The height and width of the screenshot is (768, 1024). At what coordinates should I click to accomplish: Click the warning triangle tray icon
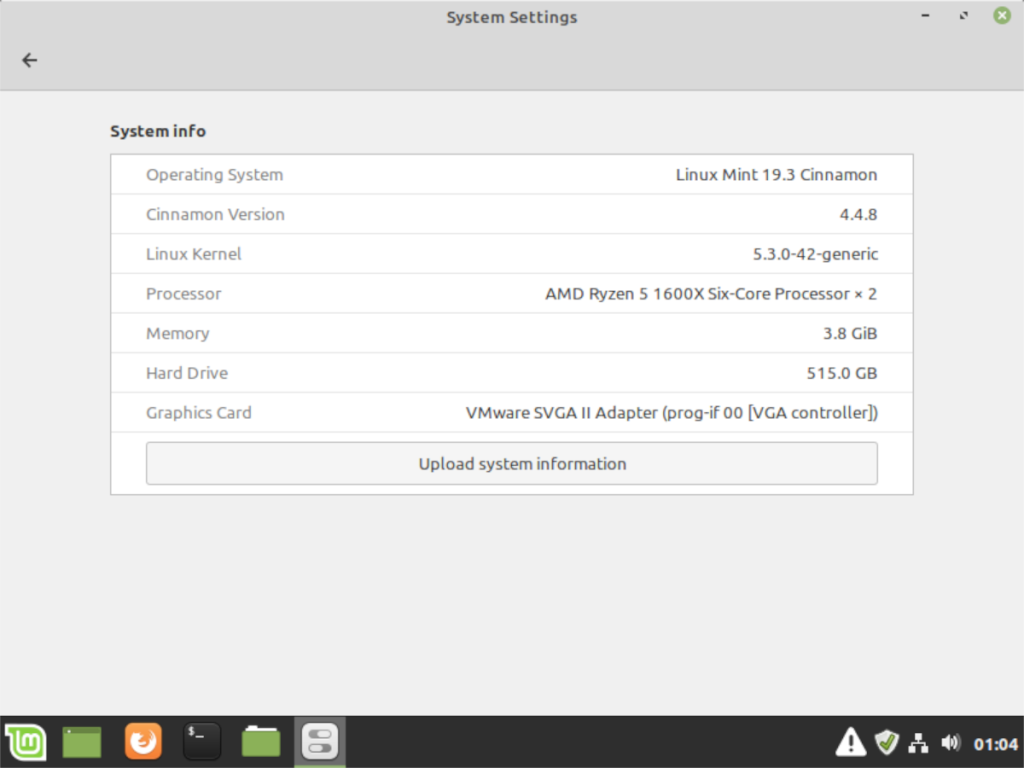click(x=850, y=742)
